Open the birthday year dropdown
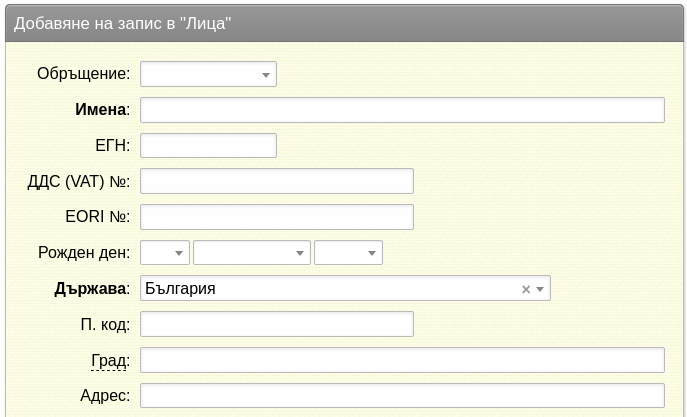 pos(348,253)
